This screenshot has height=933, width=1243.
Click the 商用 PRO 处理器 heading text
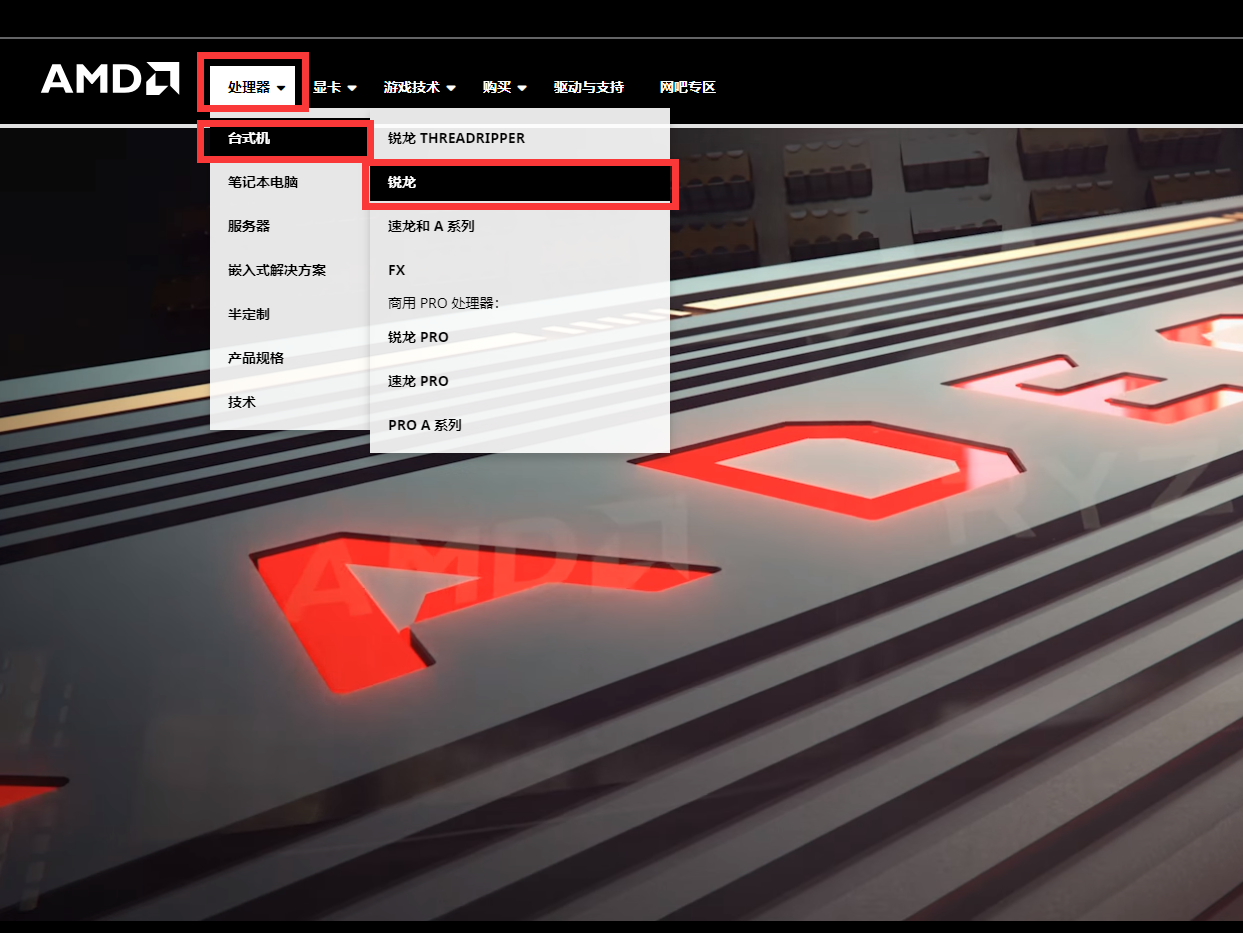(x=443, y=303)
